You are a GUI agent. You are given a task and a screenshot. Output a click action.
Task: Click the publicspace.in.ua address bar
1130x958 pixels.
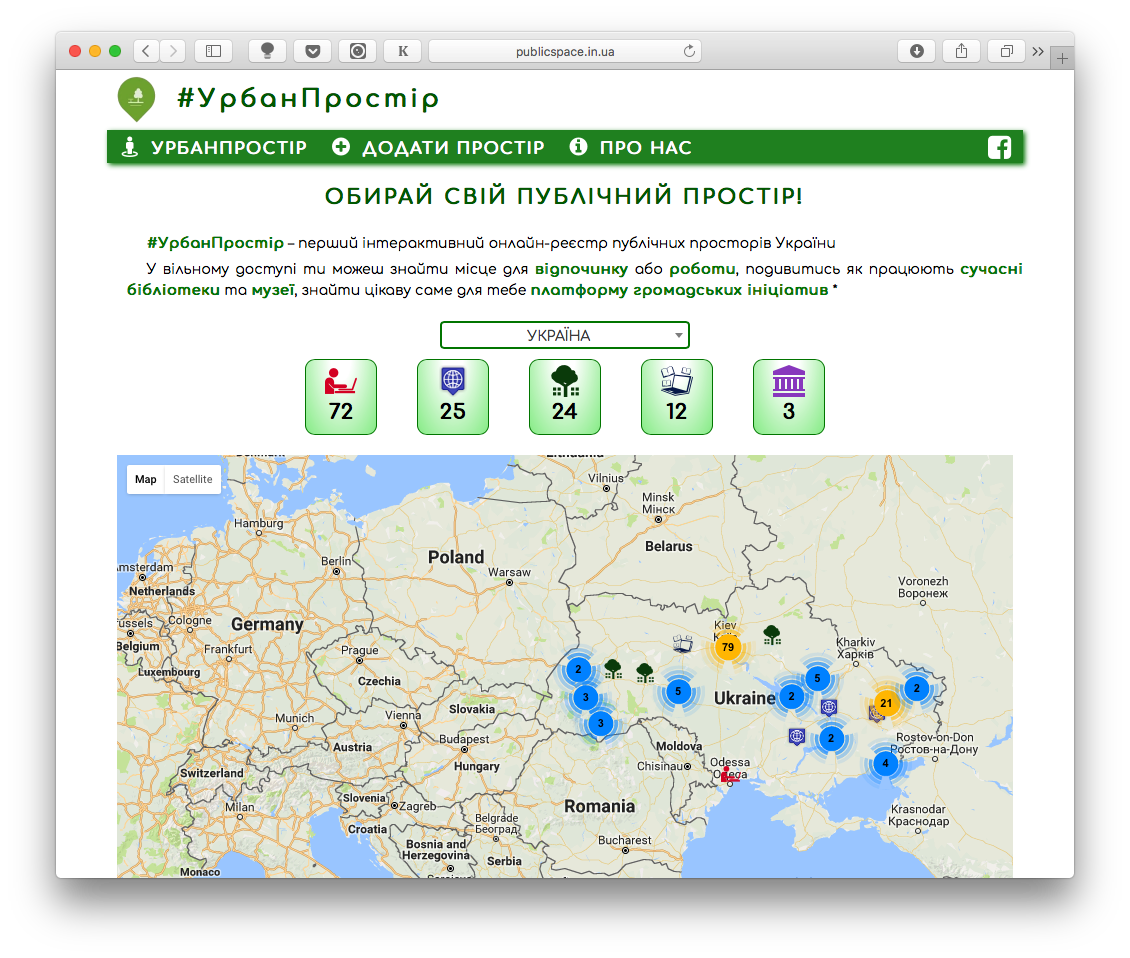[565, 51]
